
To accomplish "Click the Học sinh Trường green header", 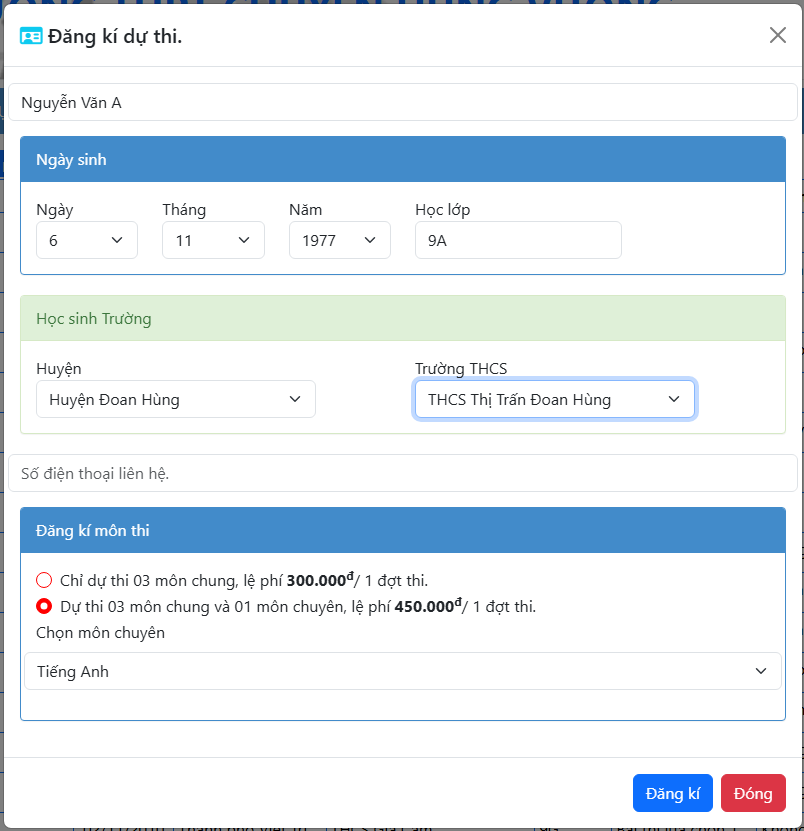I will coord(402,319).
